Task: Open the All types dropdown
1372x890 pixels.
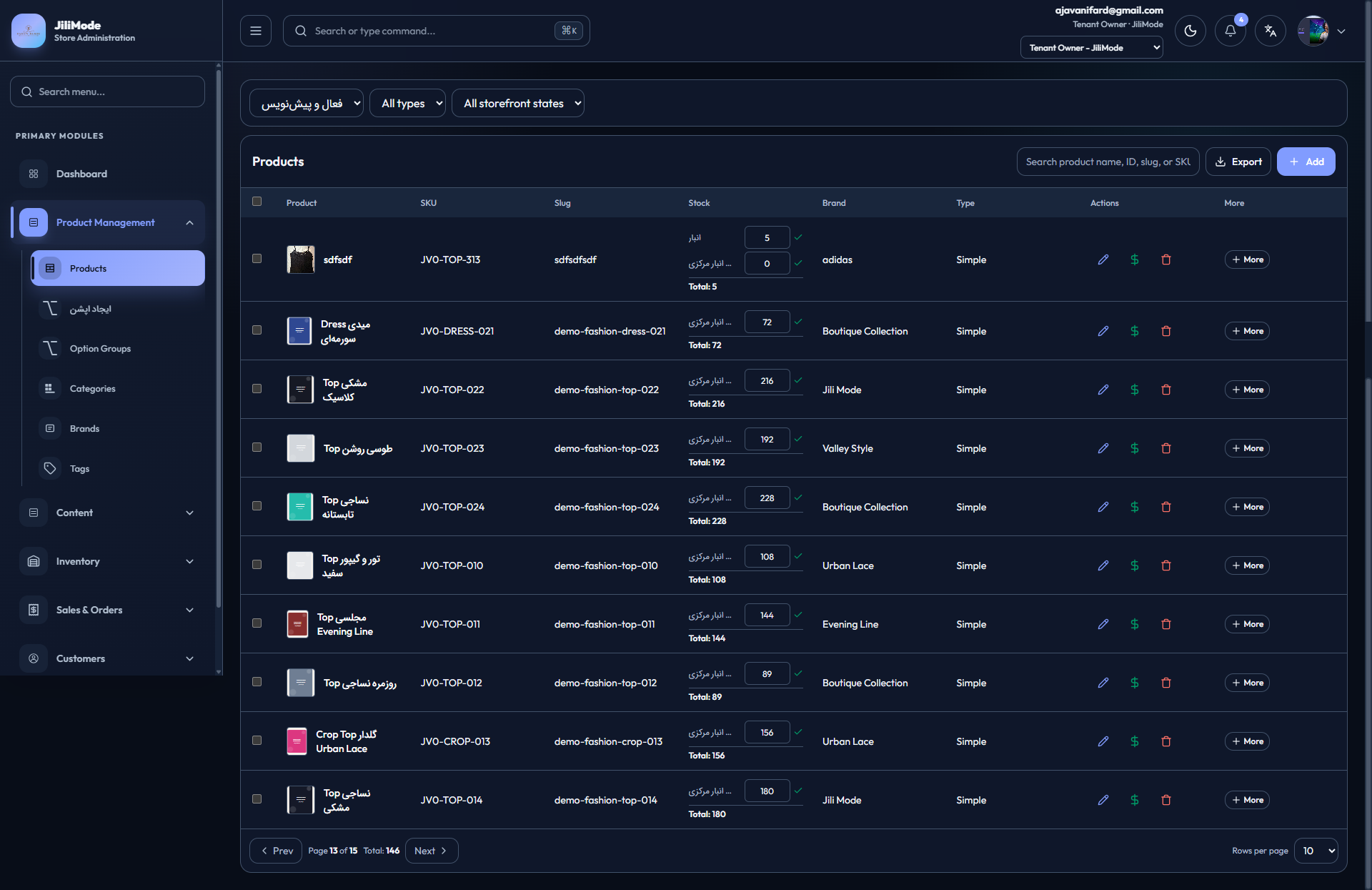Action: [x=408, y=103]
